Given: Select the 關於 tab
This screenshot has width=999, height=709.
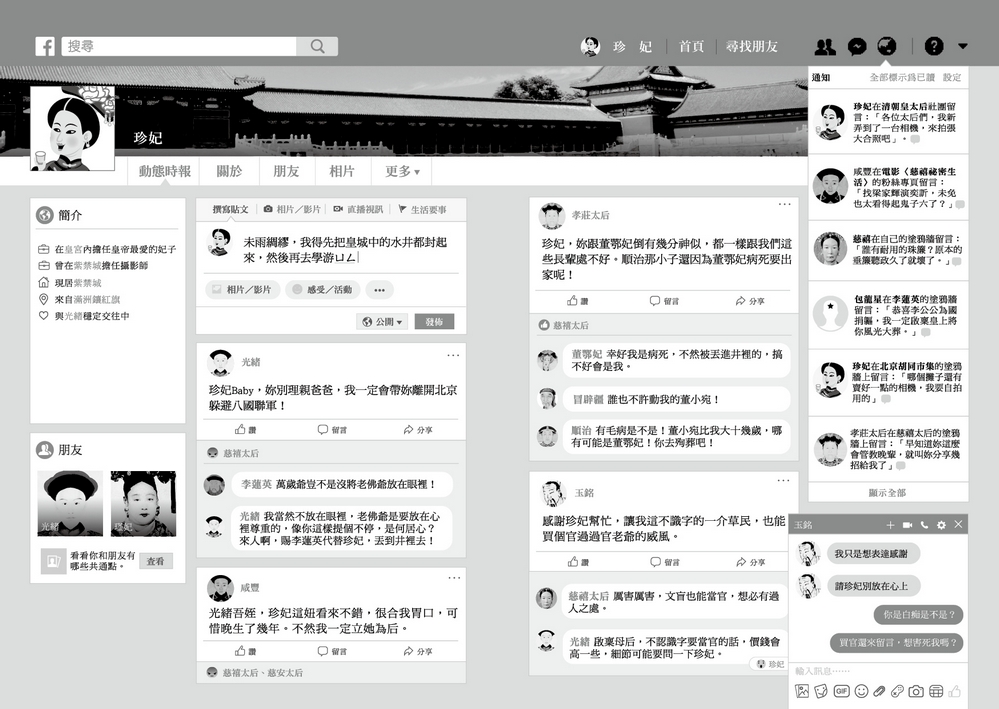Looking at the screenshot, I should click(x=229, y=171).
